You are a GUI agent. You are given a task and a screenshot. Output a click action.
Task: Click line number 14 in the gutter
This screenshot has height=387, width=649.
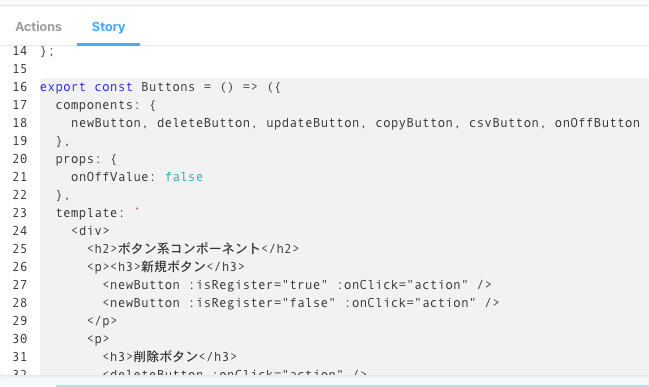pyautogui.click(x=20, y=51)
